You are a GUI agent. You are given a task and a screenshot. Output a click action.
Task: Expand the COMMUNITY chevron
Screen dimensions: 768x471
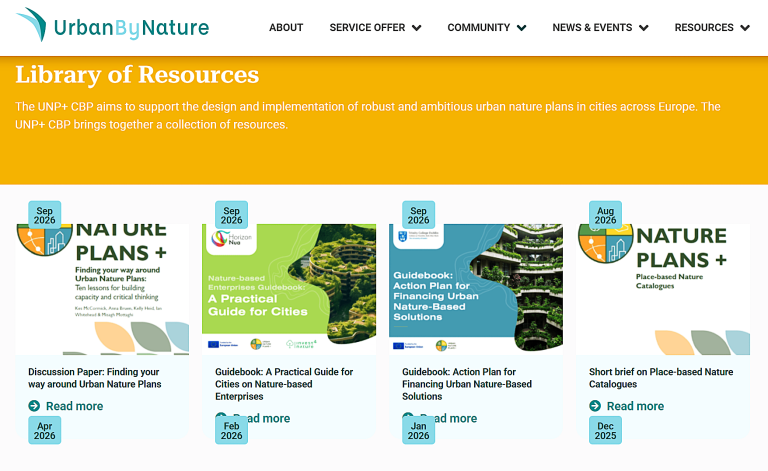(x=522, y=28)
